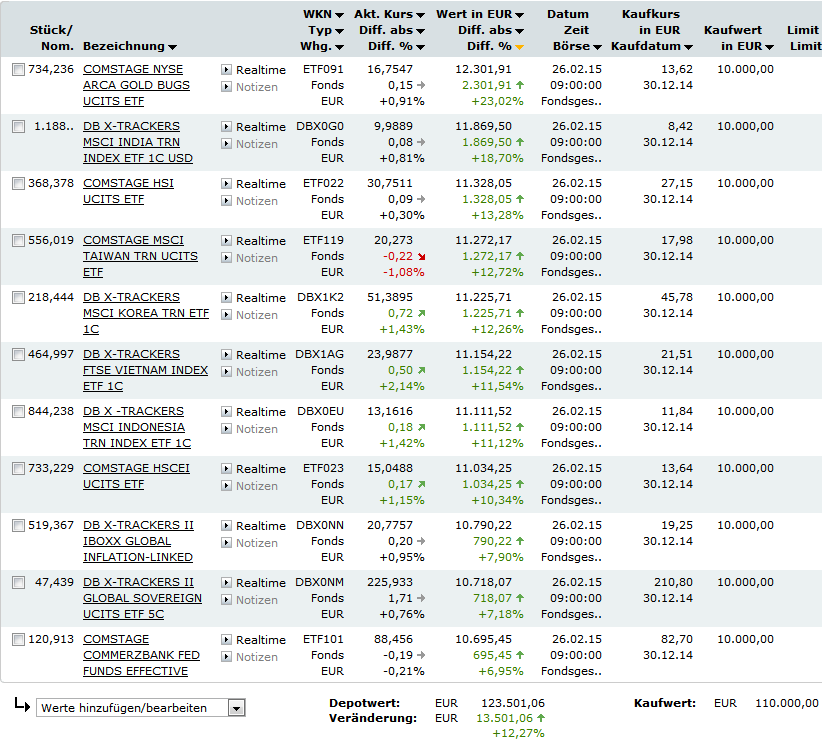The width and height of the screenshot is (822, 755).
Task: Open COMSTAGE NYSE ARCA GOLD BUGS UCITS ETF link
Action: (136, 85)
